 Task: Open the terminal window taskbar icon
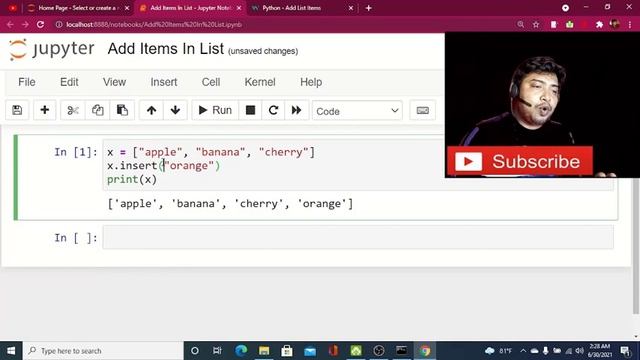(401, 351)
